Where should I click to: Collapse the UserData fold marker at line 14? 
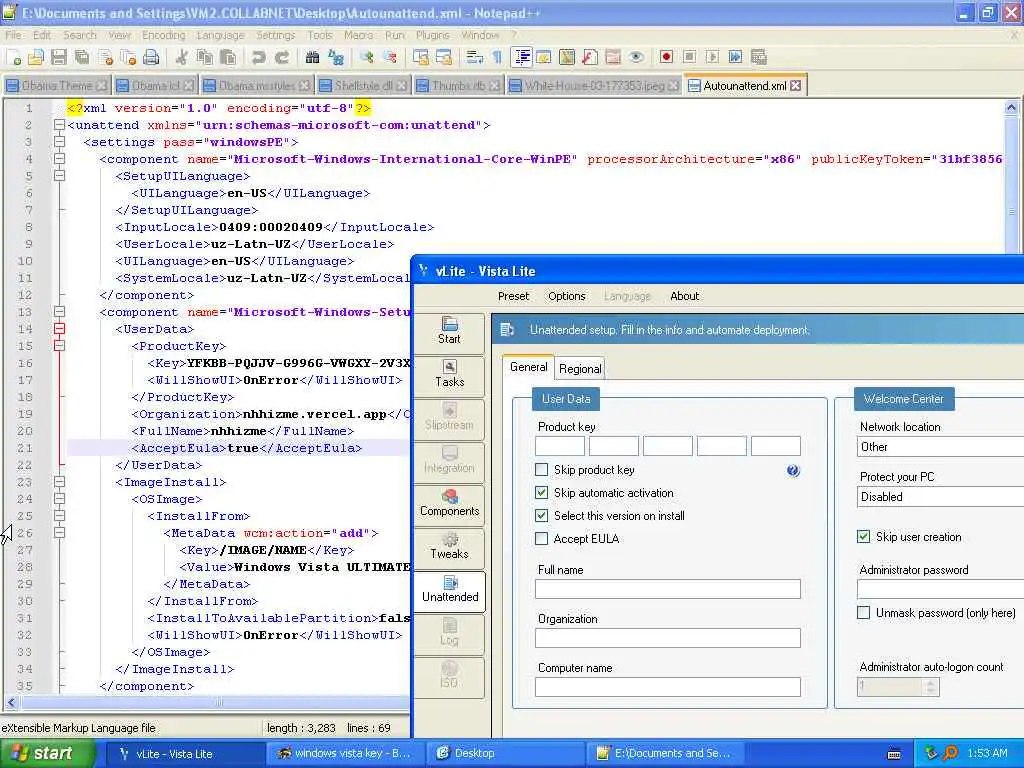pos(59,328)
